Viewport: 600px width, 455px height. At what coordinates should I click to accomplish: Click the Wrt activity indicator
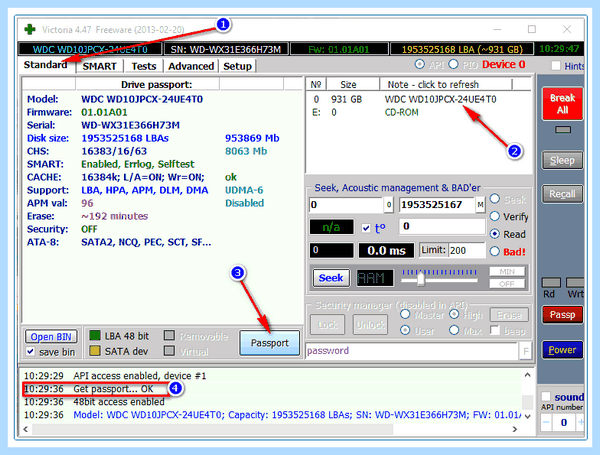pos(575,283)
